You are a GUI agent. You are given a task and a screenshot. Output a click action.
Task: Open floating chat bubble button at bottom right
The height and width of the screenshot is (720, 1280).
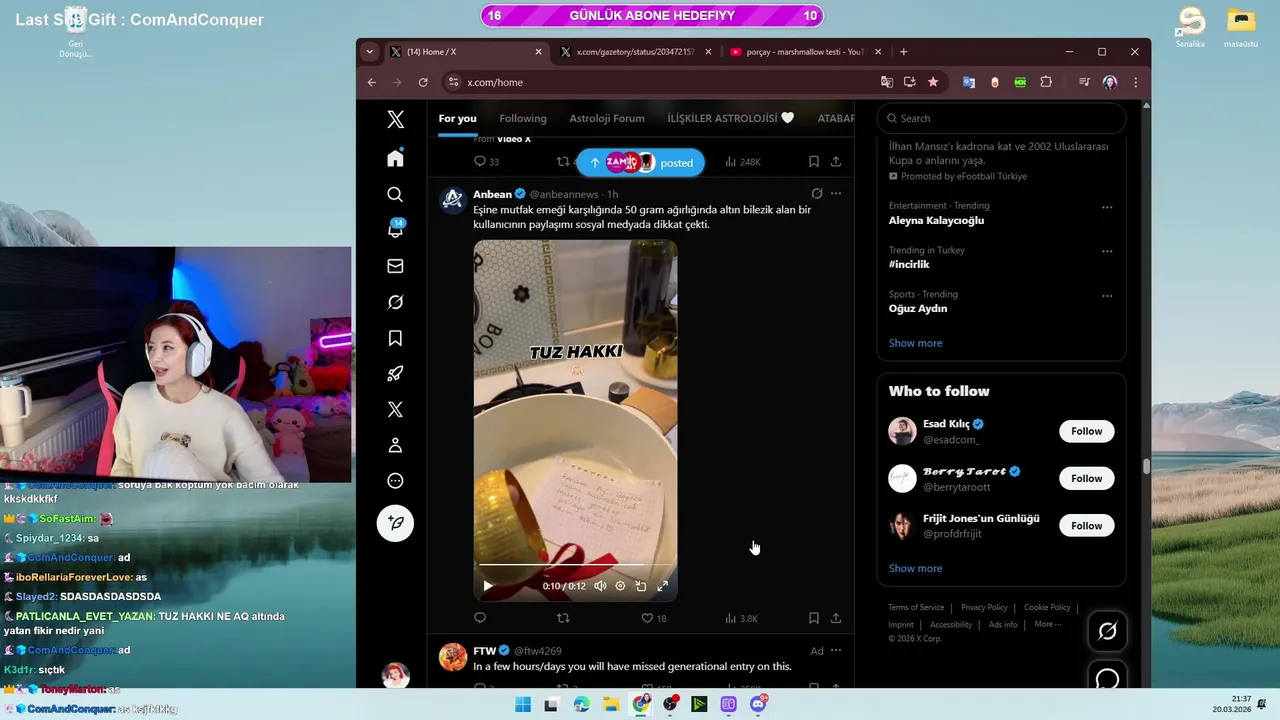click(1107, 679)
